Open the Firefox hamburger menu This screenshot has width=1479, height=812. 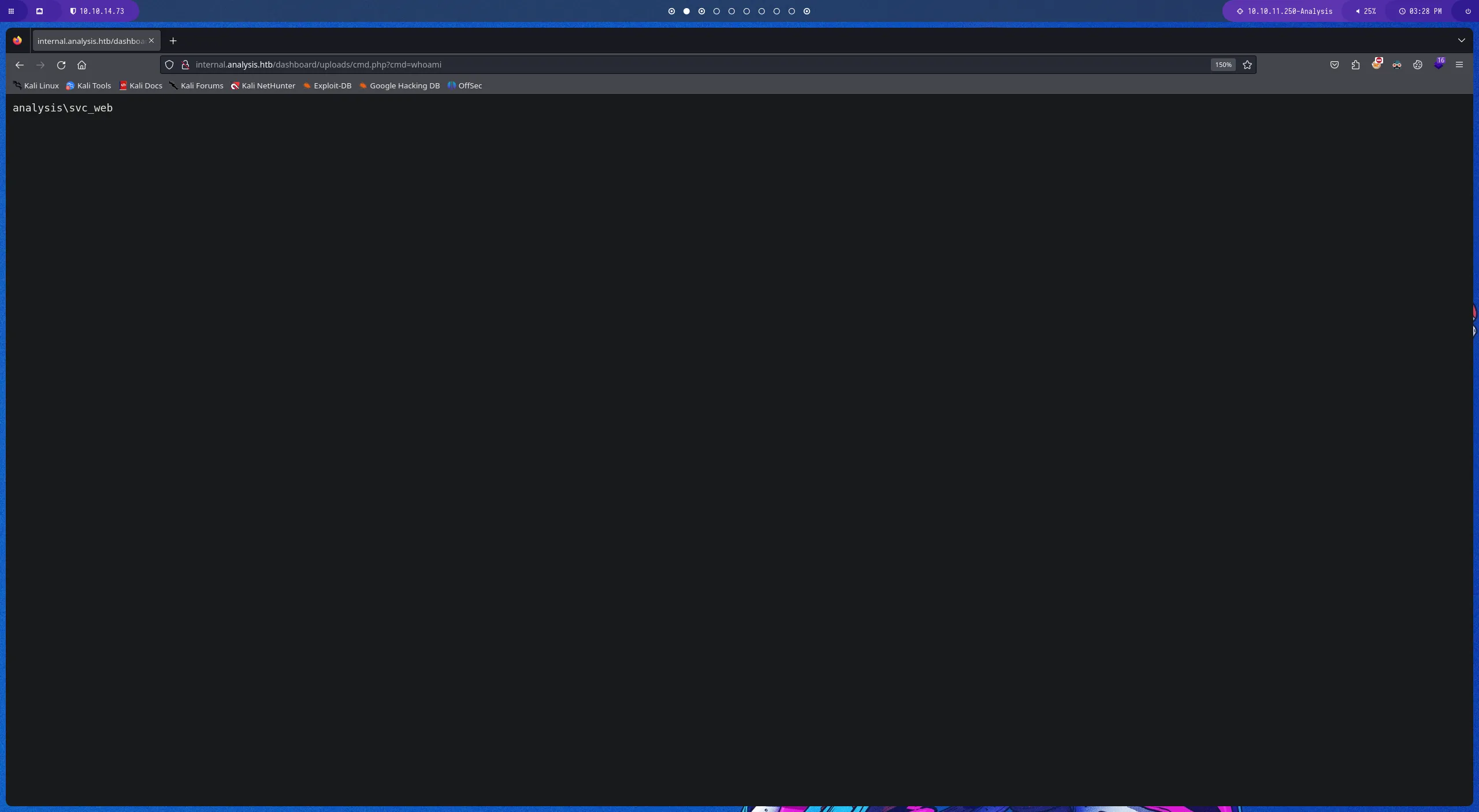pos(1460,65)
